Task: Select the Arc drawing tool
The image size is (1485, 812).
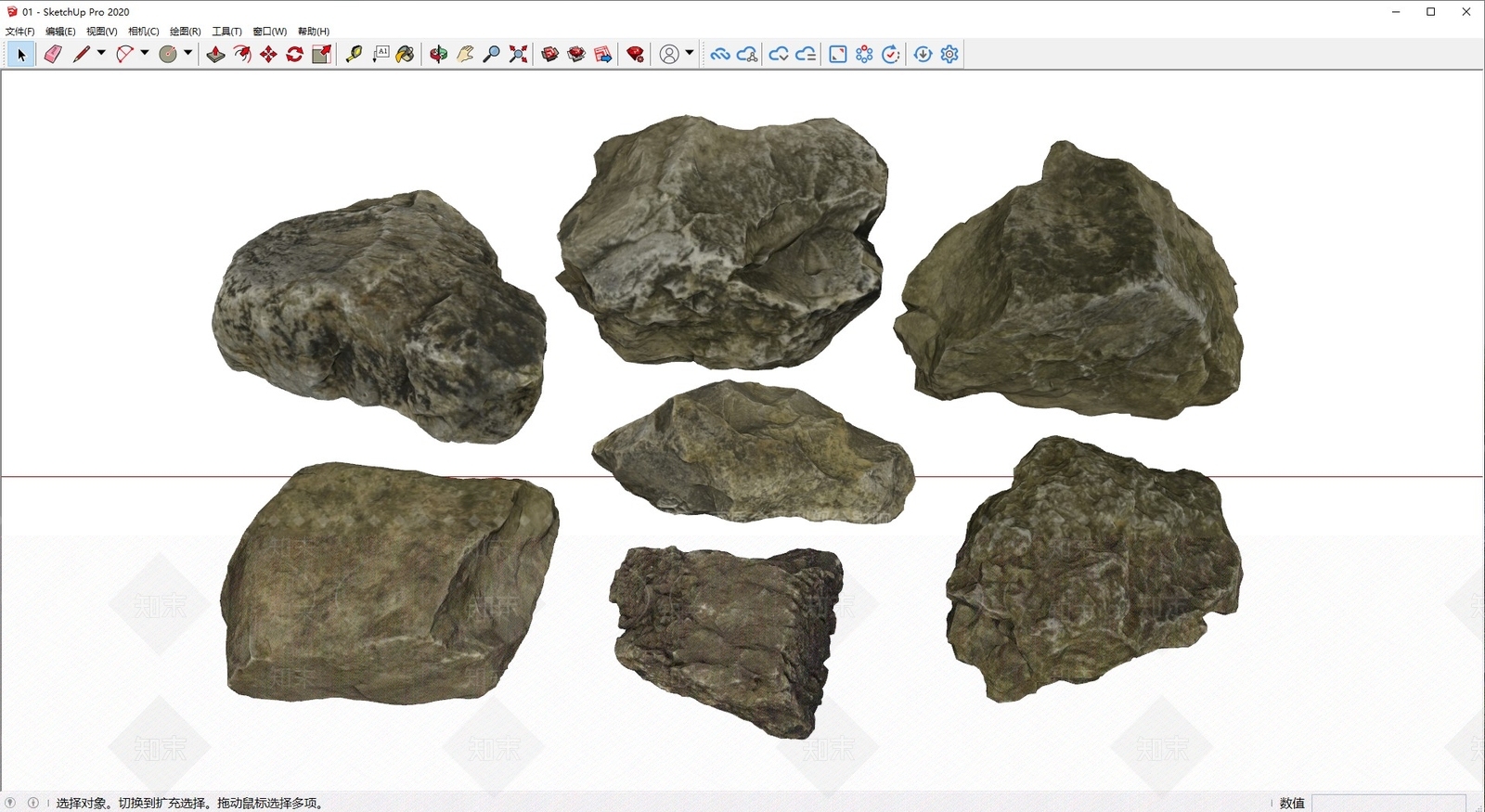Action: pyautogui.click(x=125, y=55)
